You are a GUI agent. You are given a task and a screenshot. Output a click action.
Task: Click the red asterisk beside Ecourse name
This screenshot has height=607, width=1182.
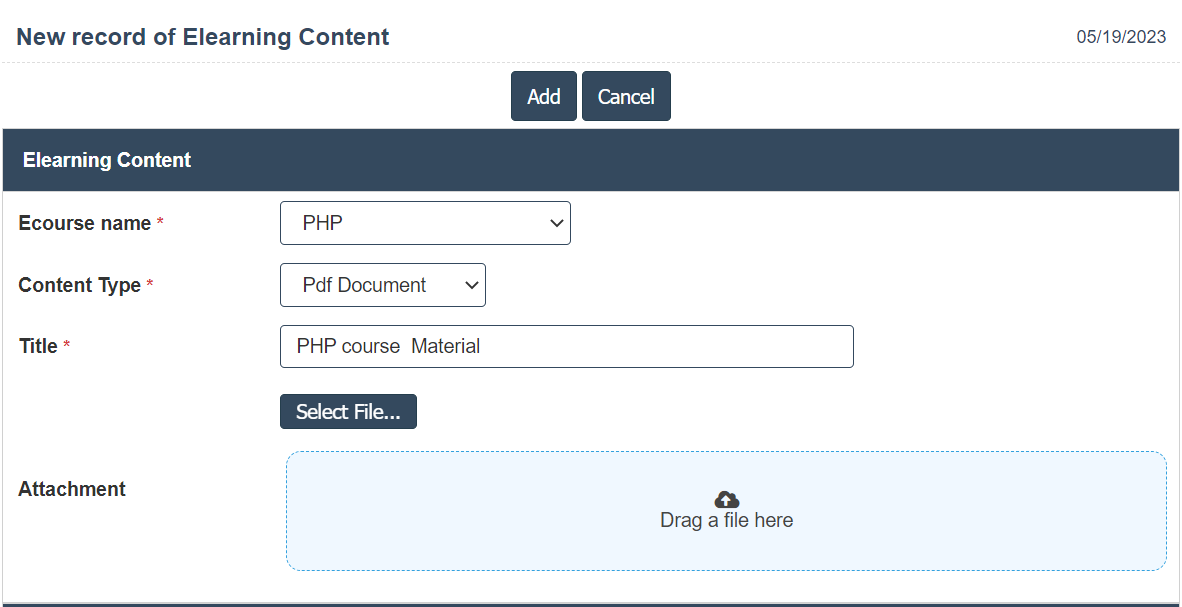point(160,223)
